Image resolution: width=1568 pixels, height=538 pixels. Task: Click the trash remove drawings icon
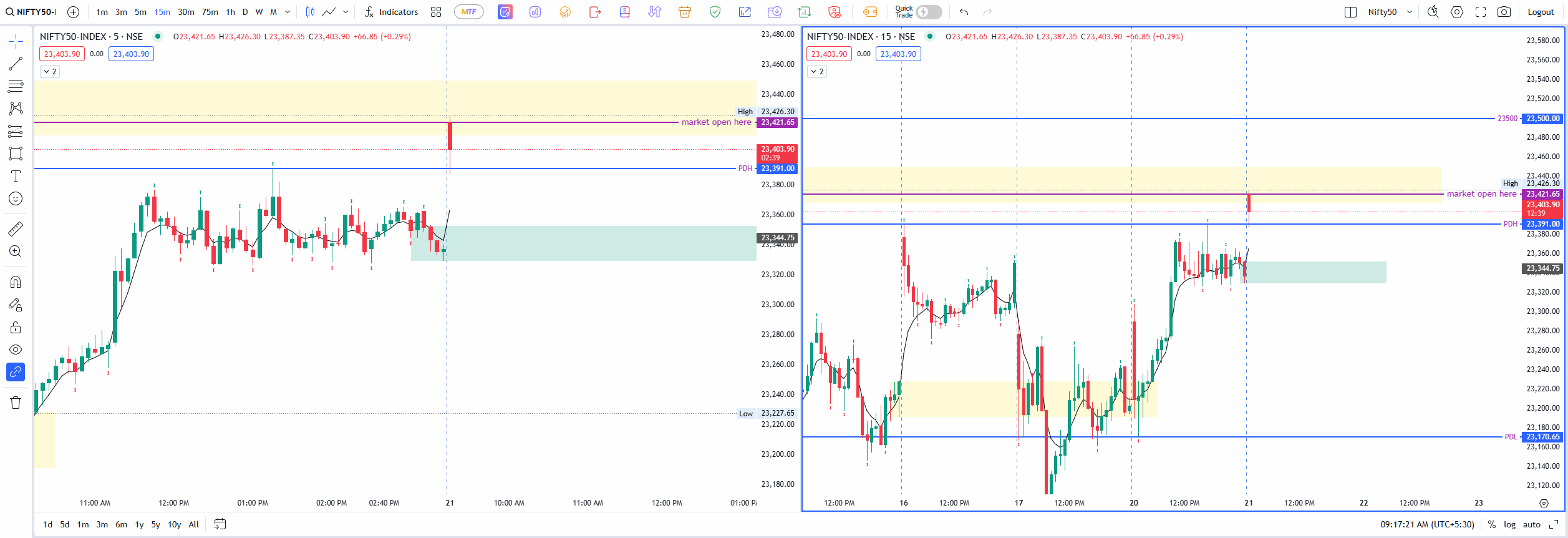(x=16, y=403)
